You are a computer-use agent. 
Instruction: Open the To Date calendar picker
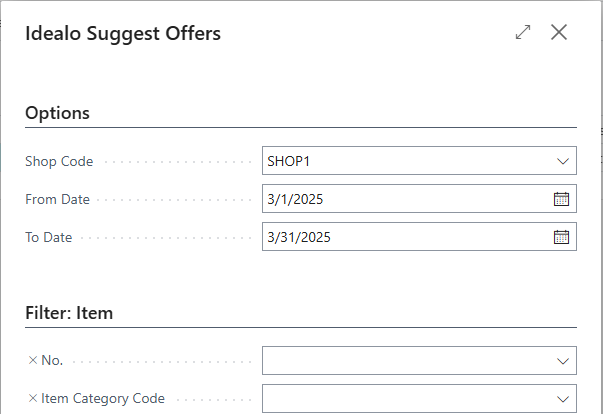point(561,237)
